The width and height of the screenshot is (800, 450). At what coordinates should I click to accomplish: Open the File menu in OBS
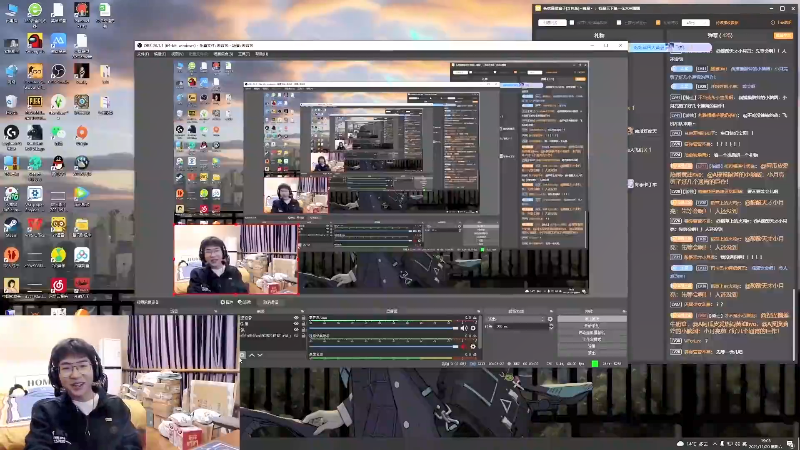143,54
